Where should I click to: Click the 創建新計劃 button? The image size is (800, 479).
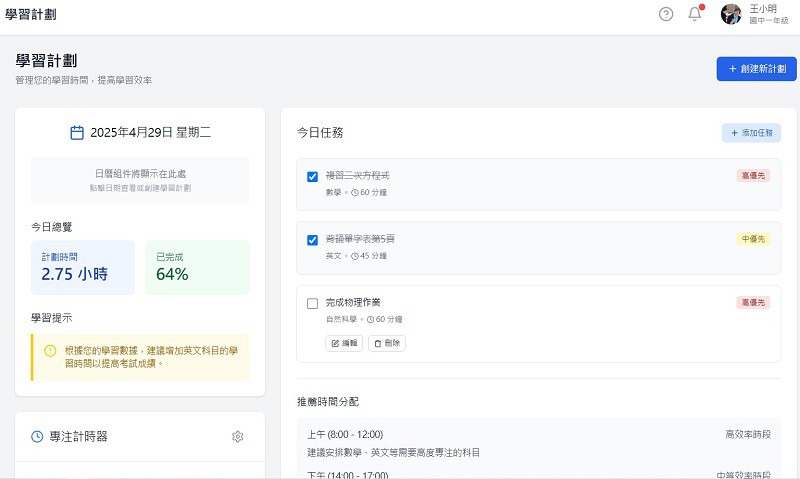point(756,69)
